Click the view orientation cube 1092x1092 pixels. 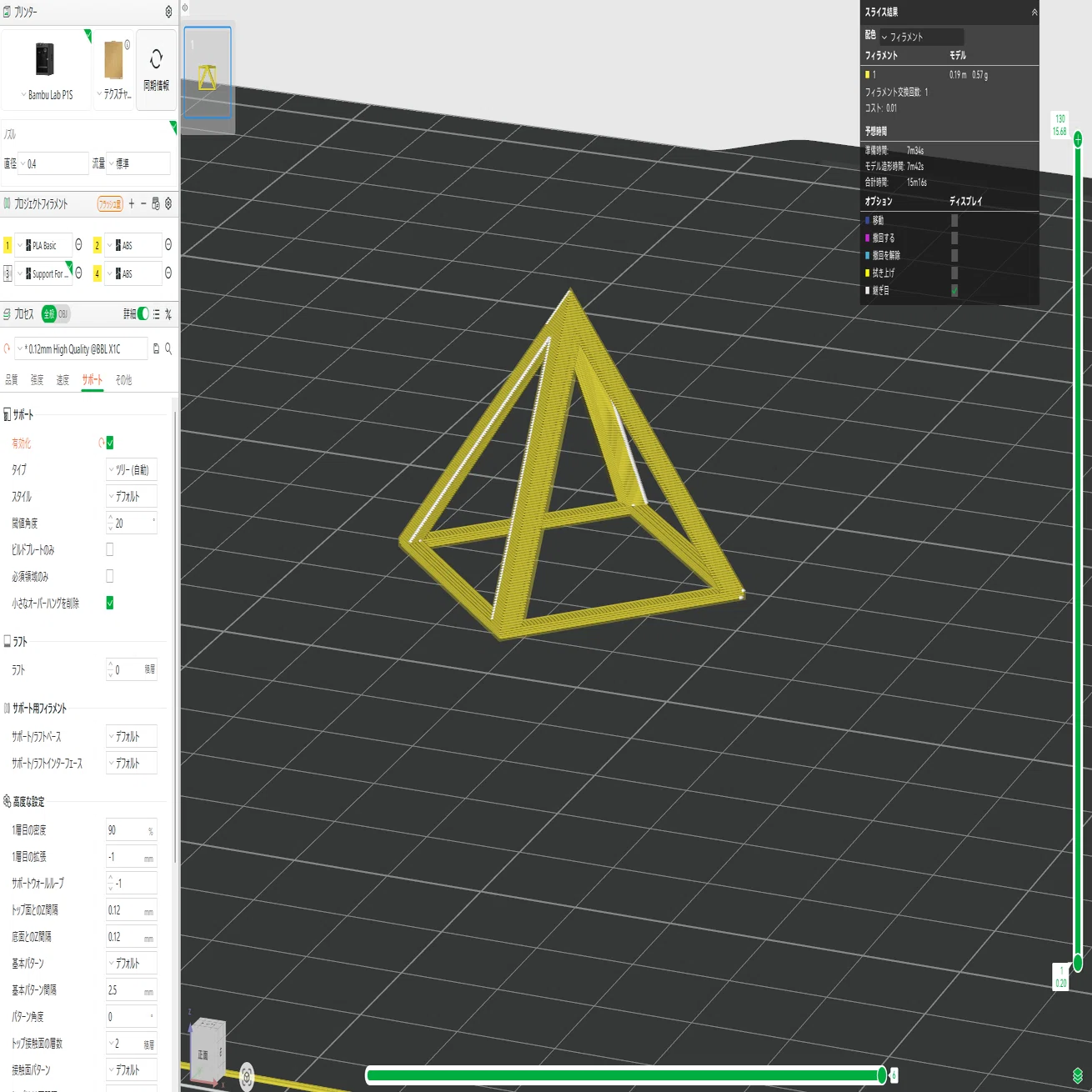(207, 1052)
